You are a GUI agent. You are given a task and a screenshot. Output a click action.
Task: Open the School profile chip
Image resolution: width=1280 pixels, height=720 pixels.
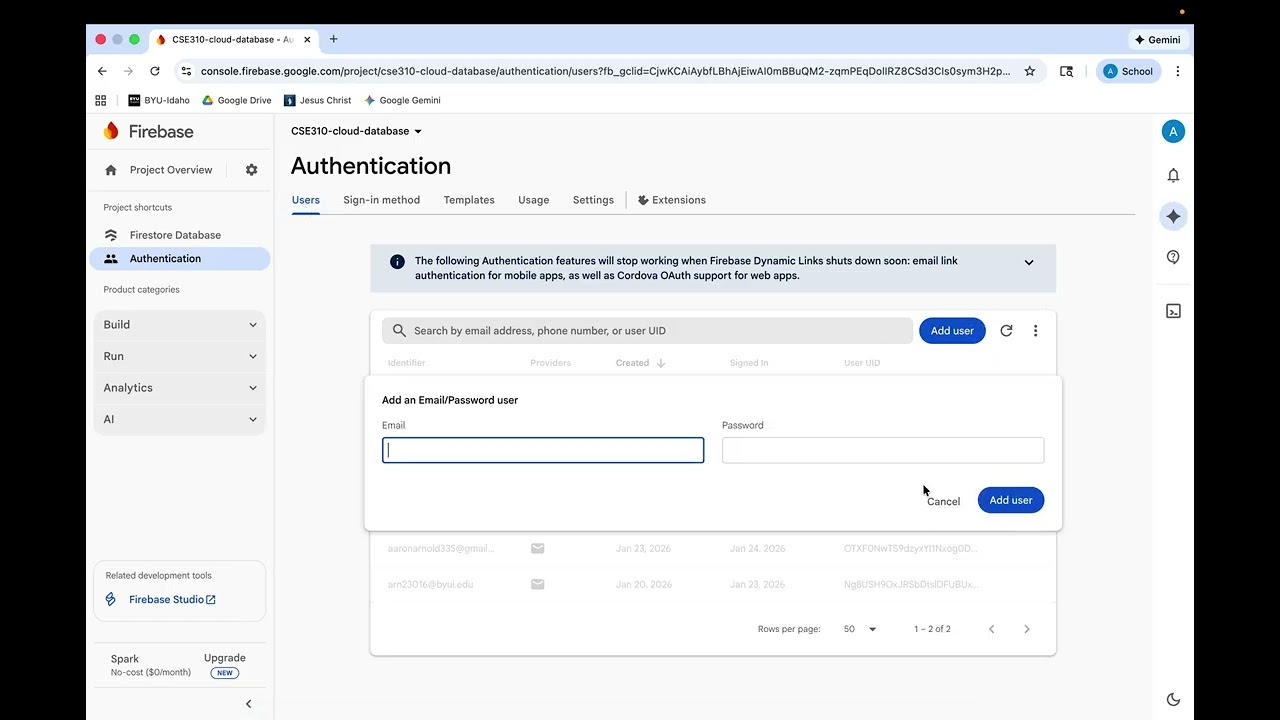(1128, 71)
